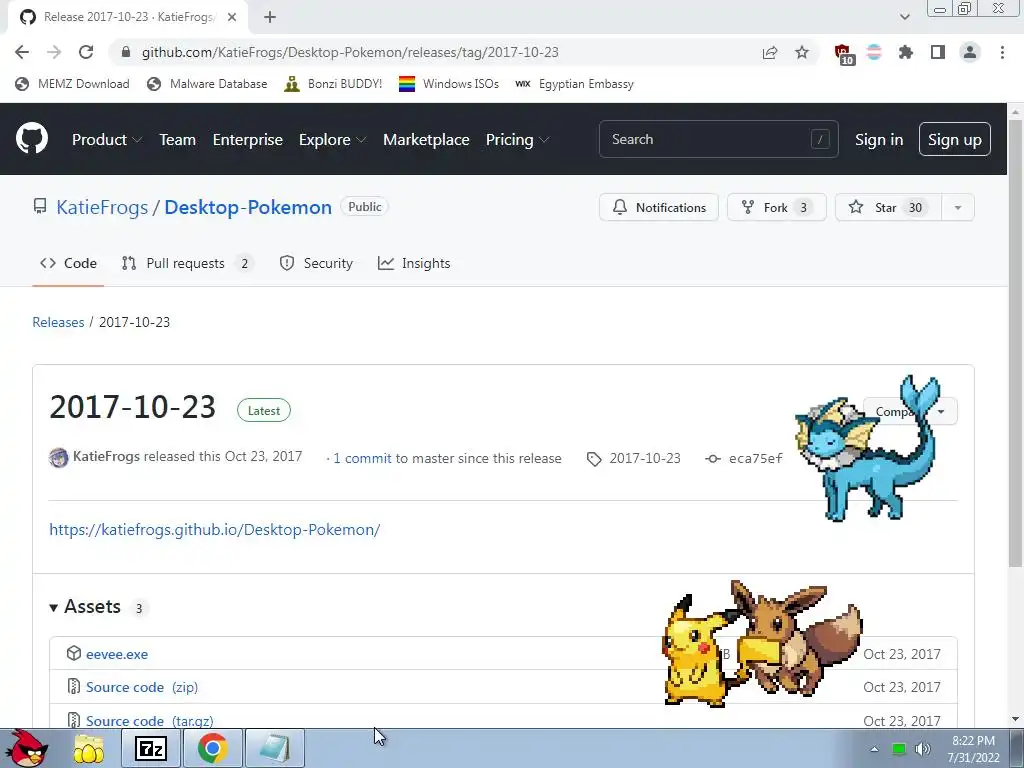
Task: Open the KatieFrogs owner link
Action: 102,207
